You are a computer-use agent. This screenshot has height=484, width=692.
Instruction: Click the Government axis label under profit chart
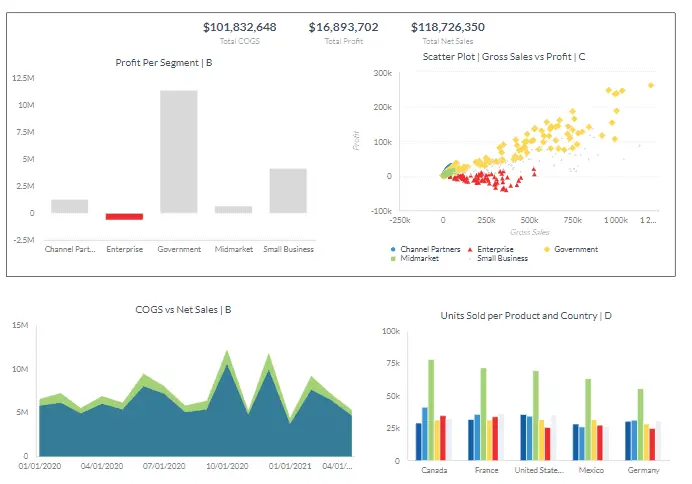(179, 249)
